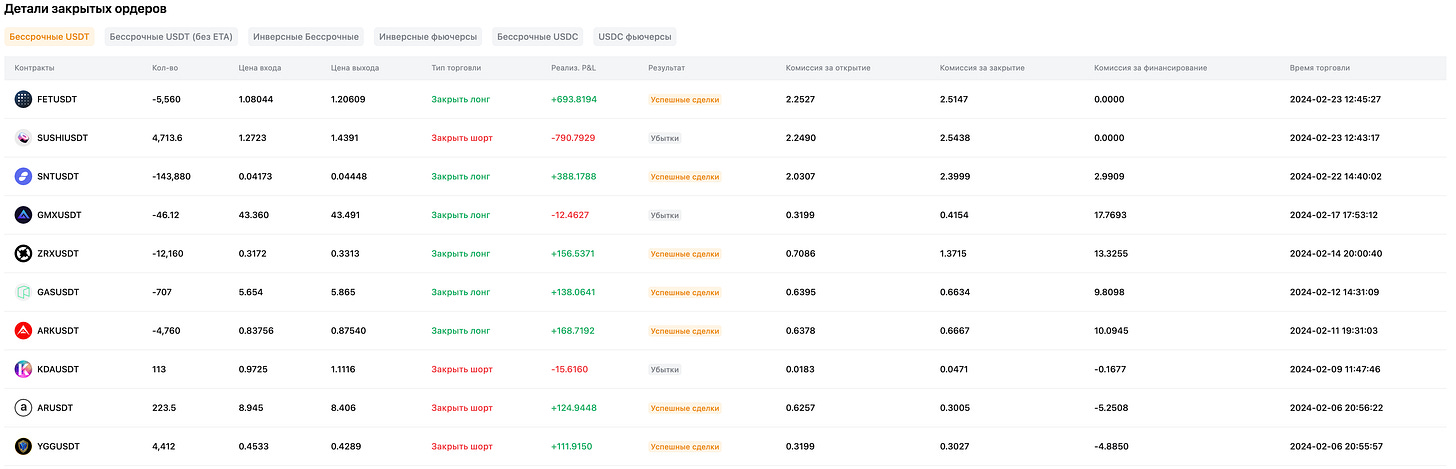Click the ZRXUSDT contract name

(58, 253)
